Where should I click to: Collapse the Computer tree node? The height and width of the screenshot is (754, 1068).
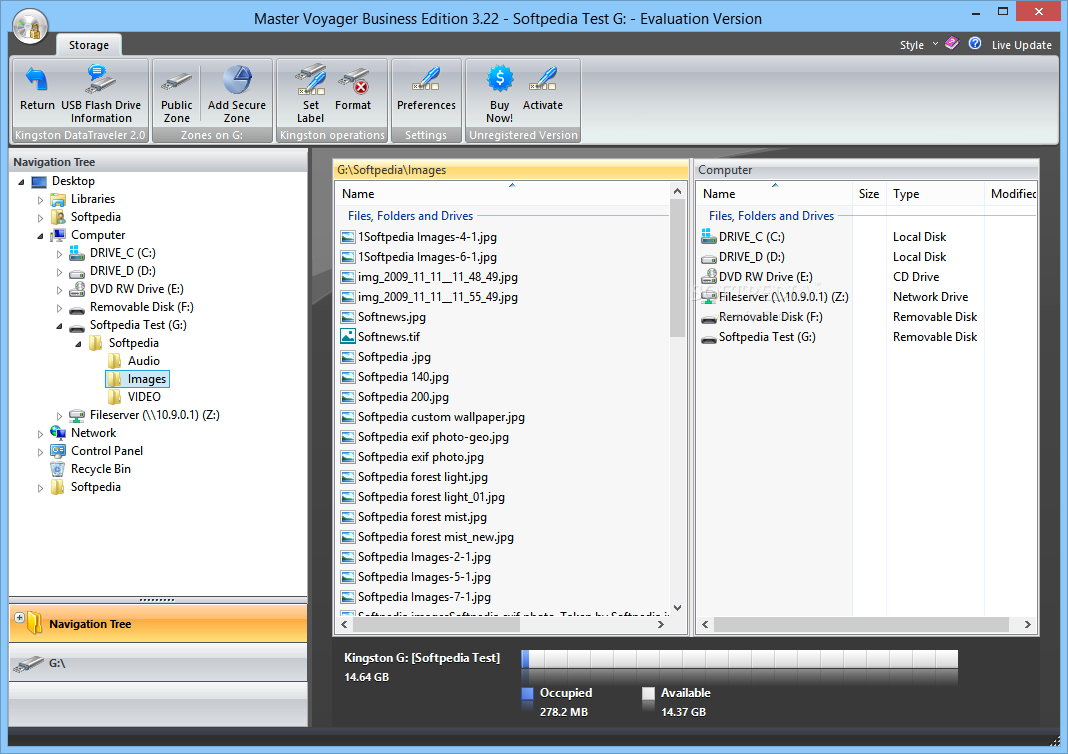[x=40, y=236]
